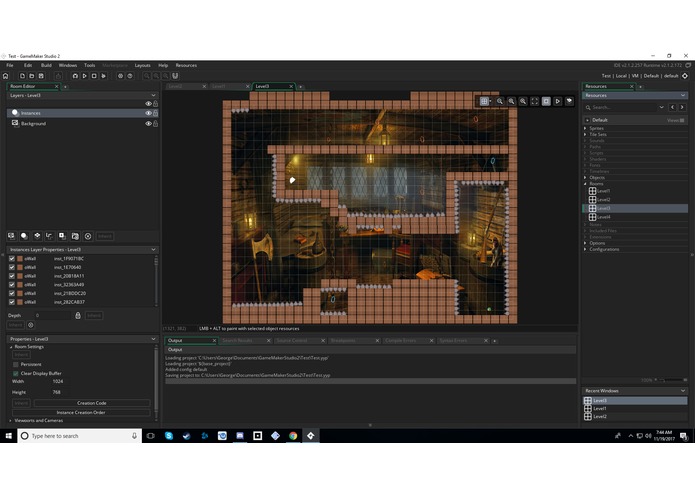Open the Resources panel header dropdown
Image resolution: width=695 pixels, height=494 pixels.
[x=683, y=95]
